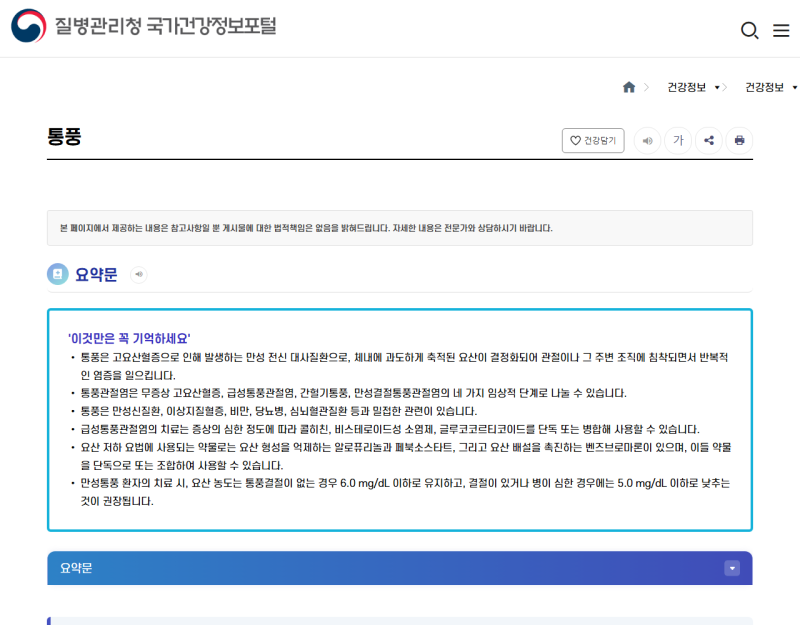Screen dimensions: 800x625
Task: Open the search magnifier icon
Action: (749, 30)
